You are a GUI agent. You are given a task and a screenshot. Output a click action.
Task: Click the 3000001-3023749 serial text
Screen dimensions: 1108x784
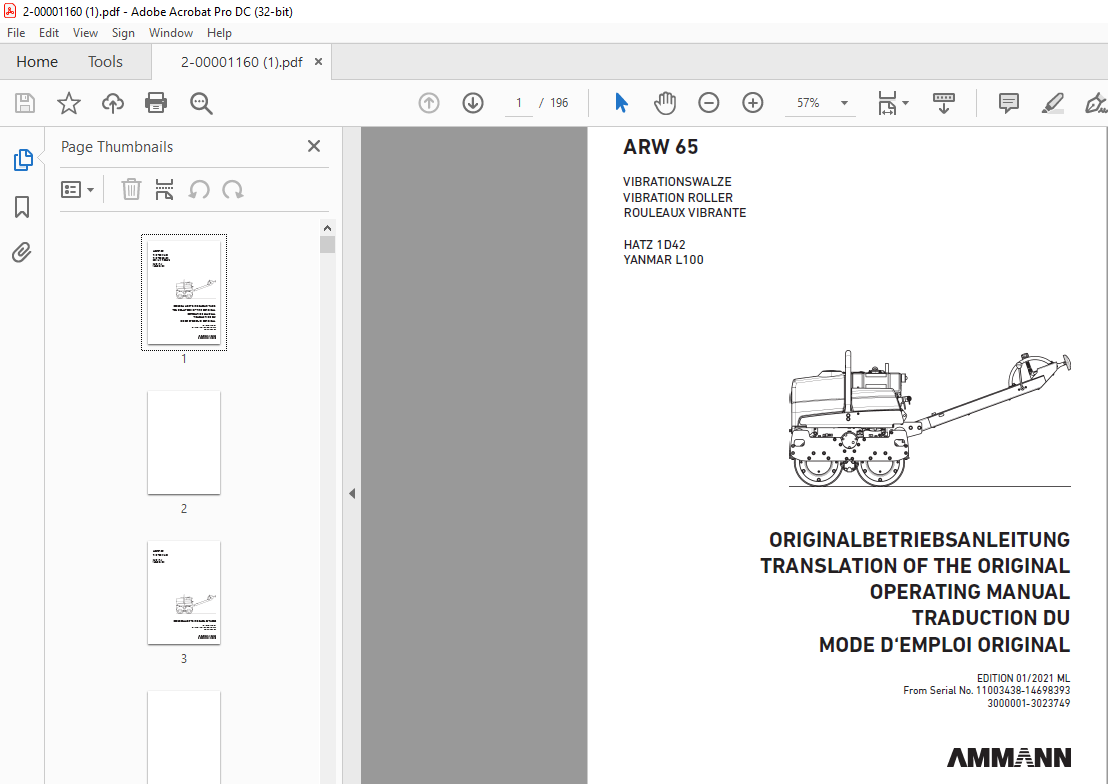(1029, 703)
